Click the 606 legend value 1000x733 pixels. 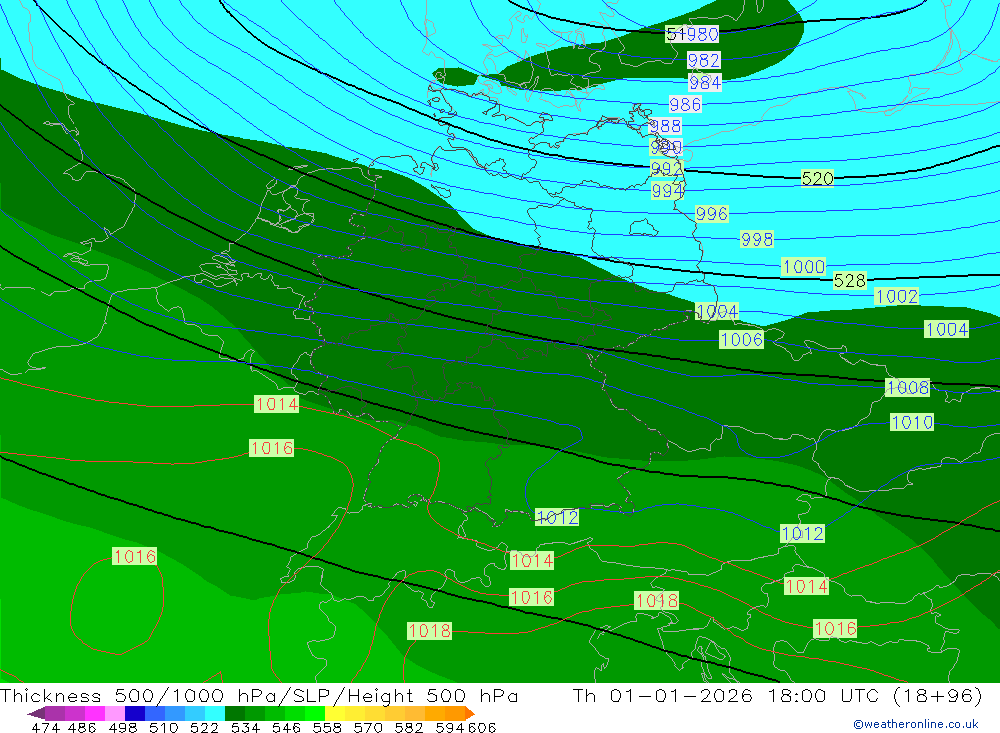pos(482,727)
